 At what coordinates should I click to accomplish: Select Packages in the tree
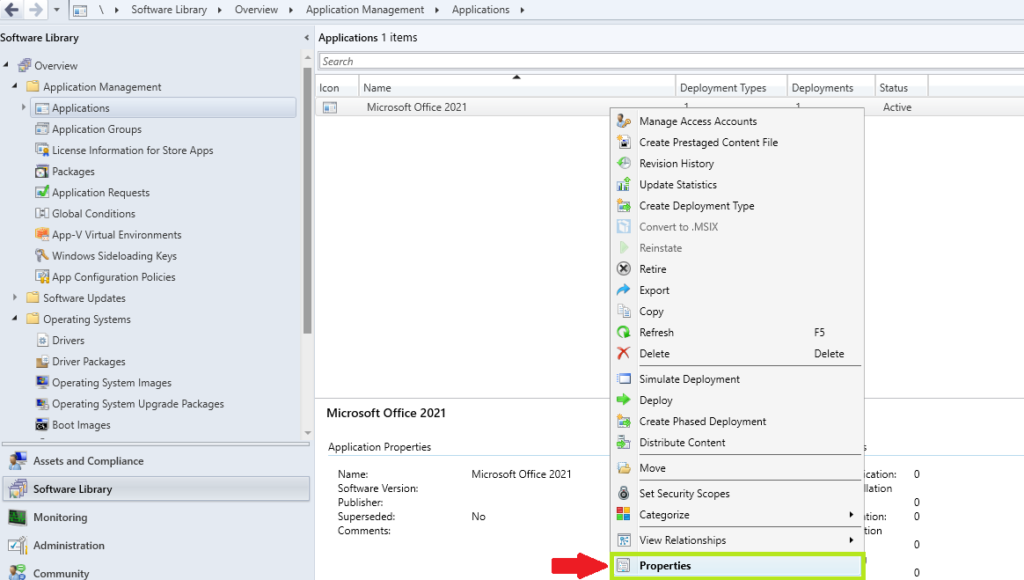(73, 171)
